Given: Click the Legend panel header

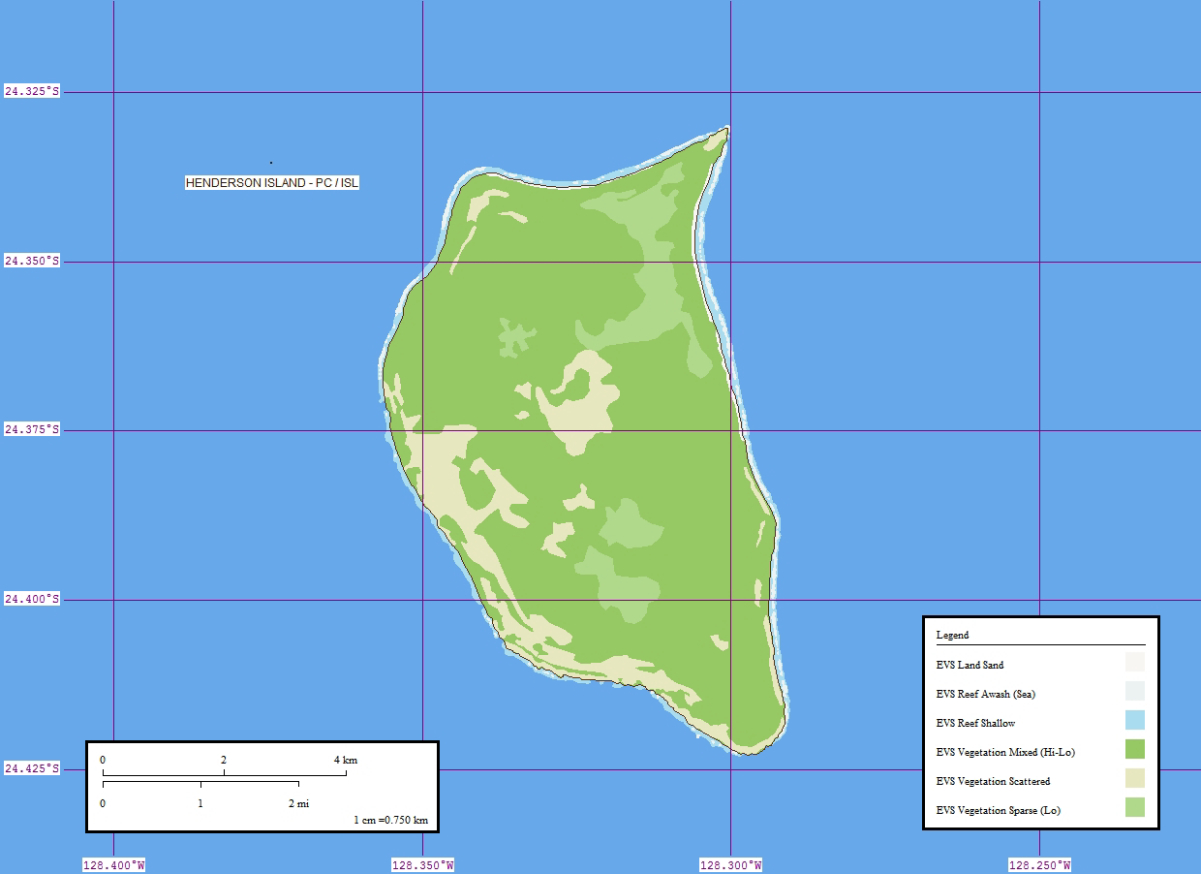Looking at the screenshot, I should 951,634.
